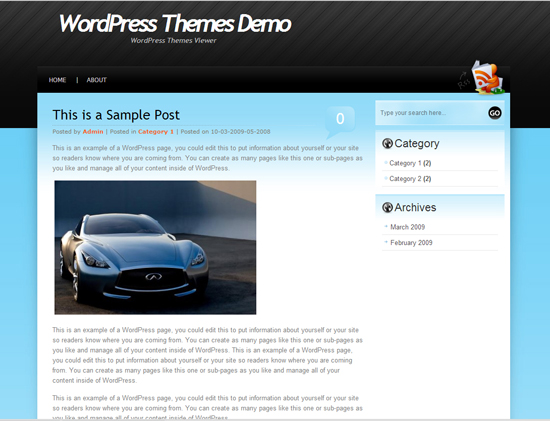Viewport: 550px width, 421px height.
Task: Click the 'Posted on 10-03-2009-05-2008' date text
Action: (225, 132)
